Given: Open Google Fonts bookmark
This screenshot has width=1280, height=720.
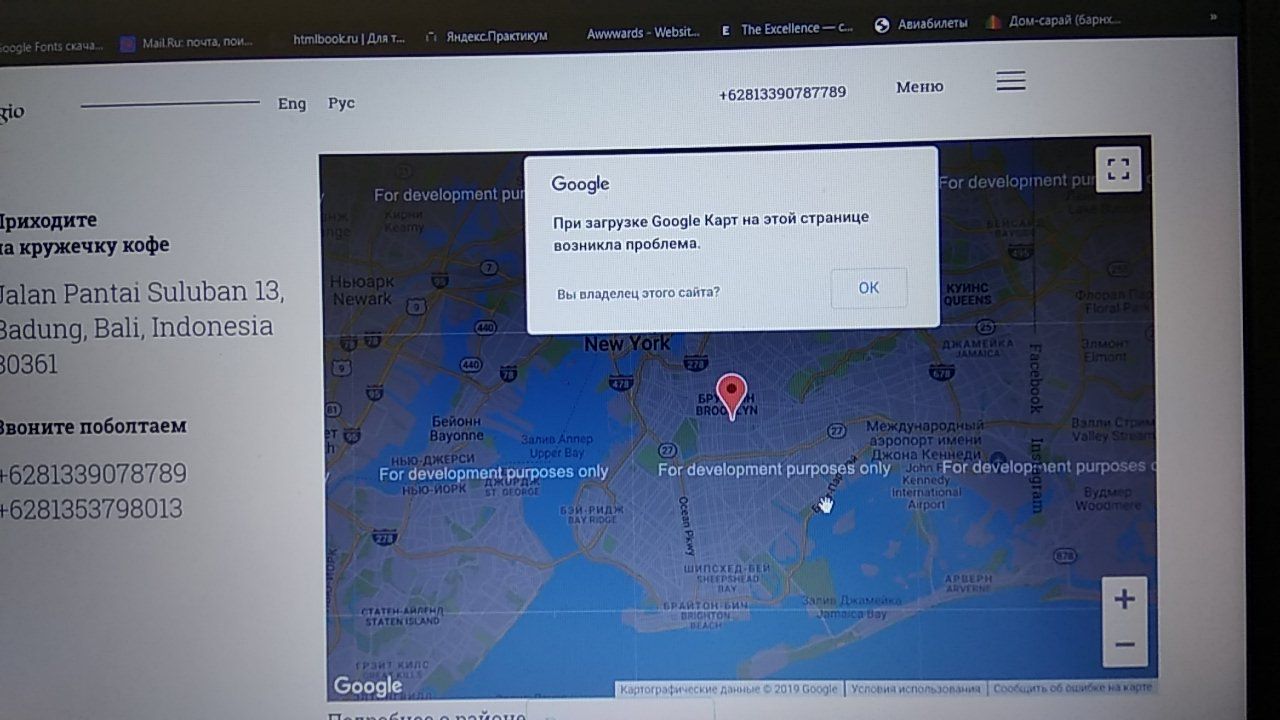Looking at the screenshot, I should tap(50, 46).
